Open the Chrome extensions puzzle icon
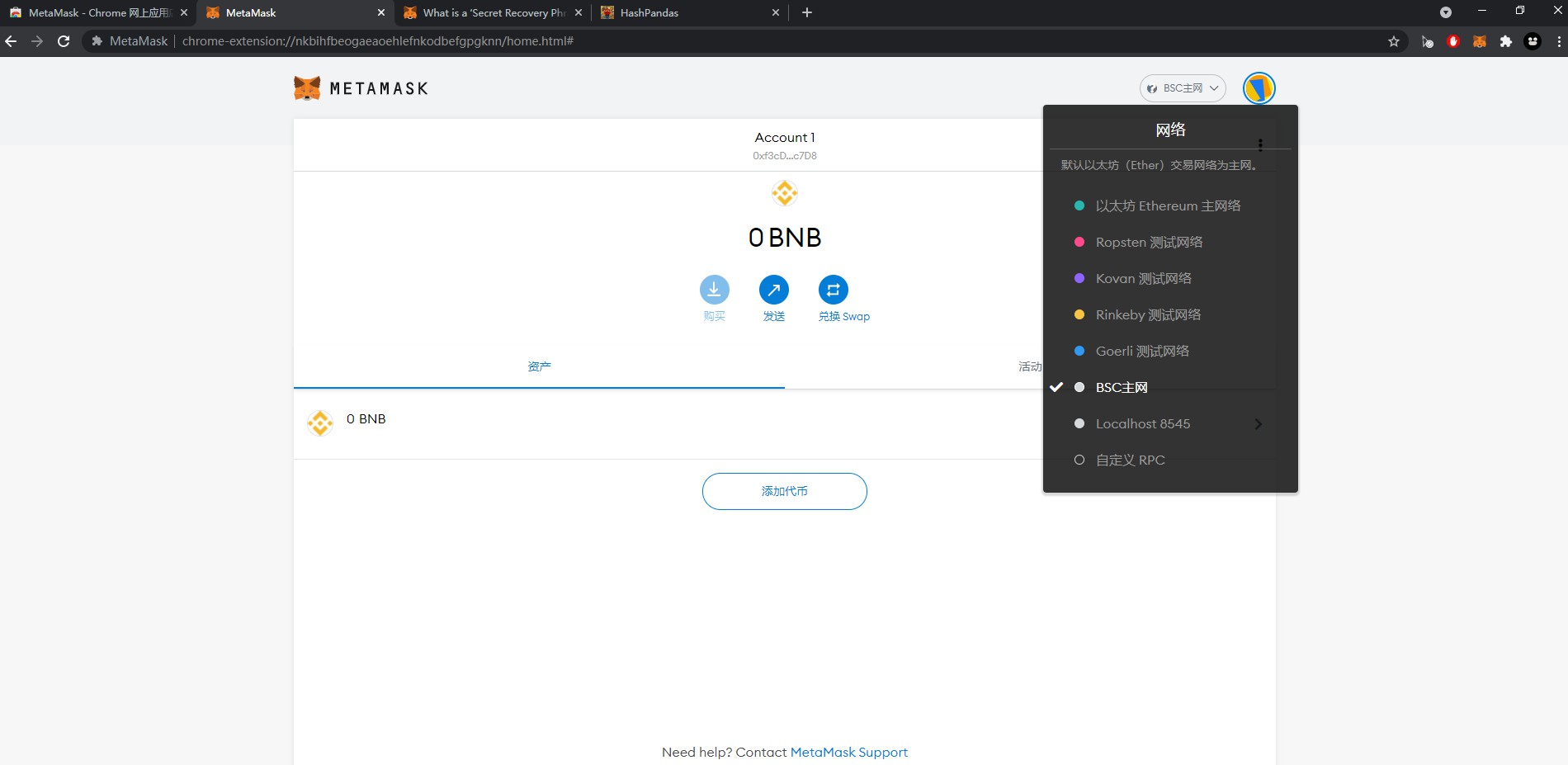The height and width of the screenshot is (765, 1568). [x=1506, y=41]
